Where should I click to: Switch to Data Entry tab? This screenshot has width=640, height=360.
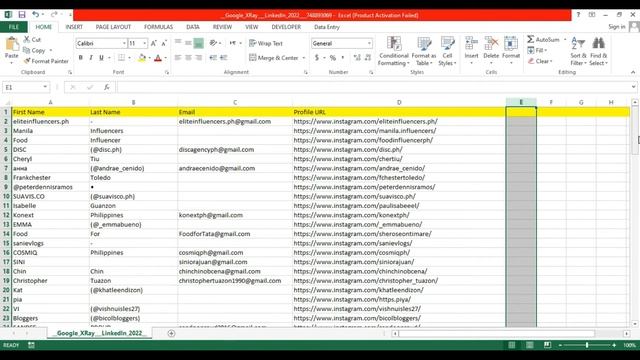(327, 27)
